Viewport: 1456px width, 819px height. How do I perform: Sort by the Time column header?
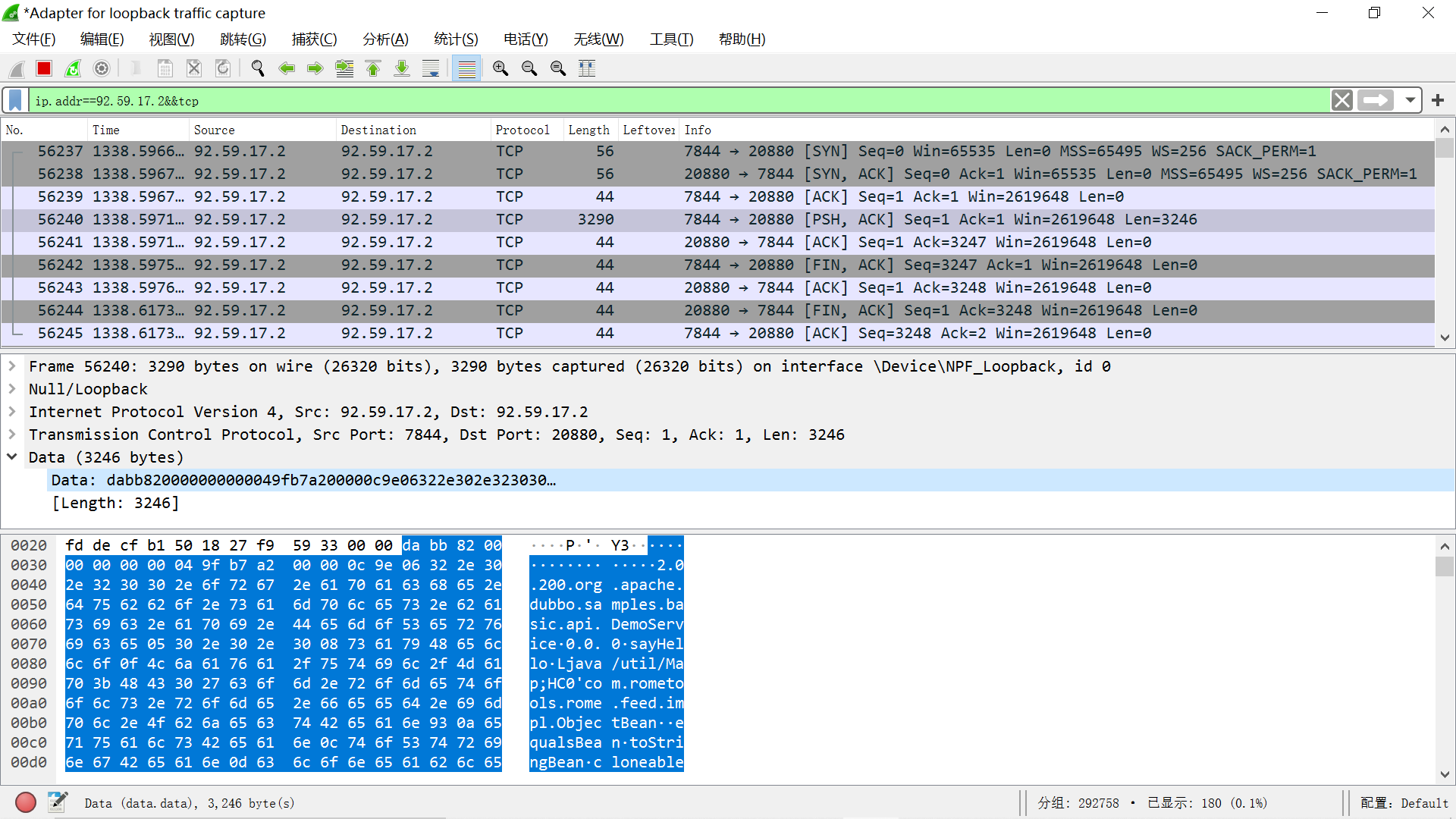pos(139,130)
